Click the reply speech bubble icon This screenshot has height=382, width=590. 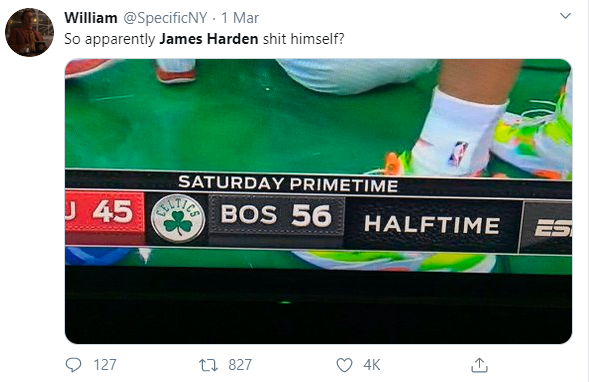click(73, 365)
